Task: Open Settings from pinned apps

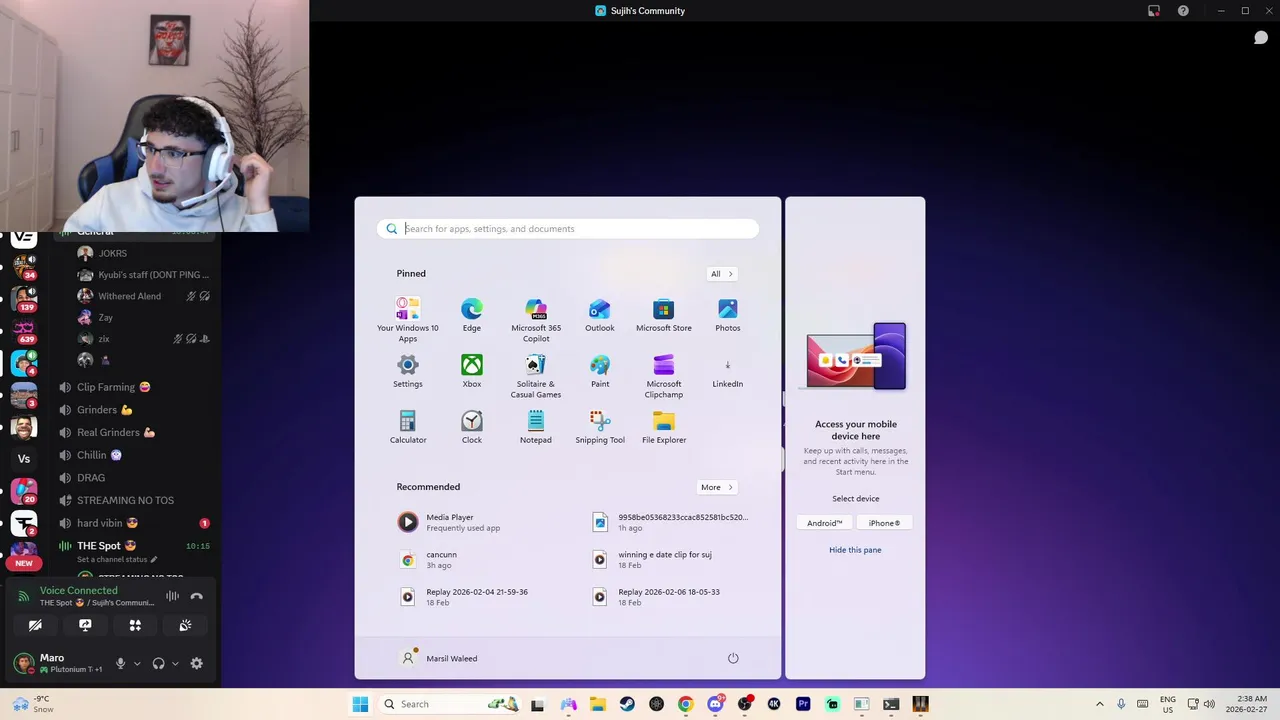Action: (408, 371)
